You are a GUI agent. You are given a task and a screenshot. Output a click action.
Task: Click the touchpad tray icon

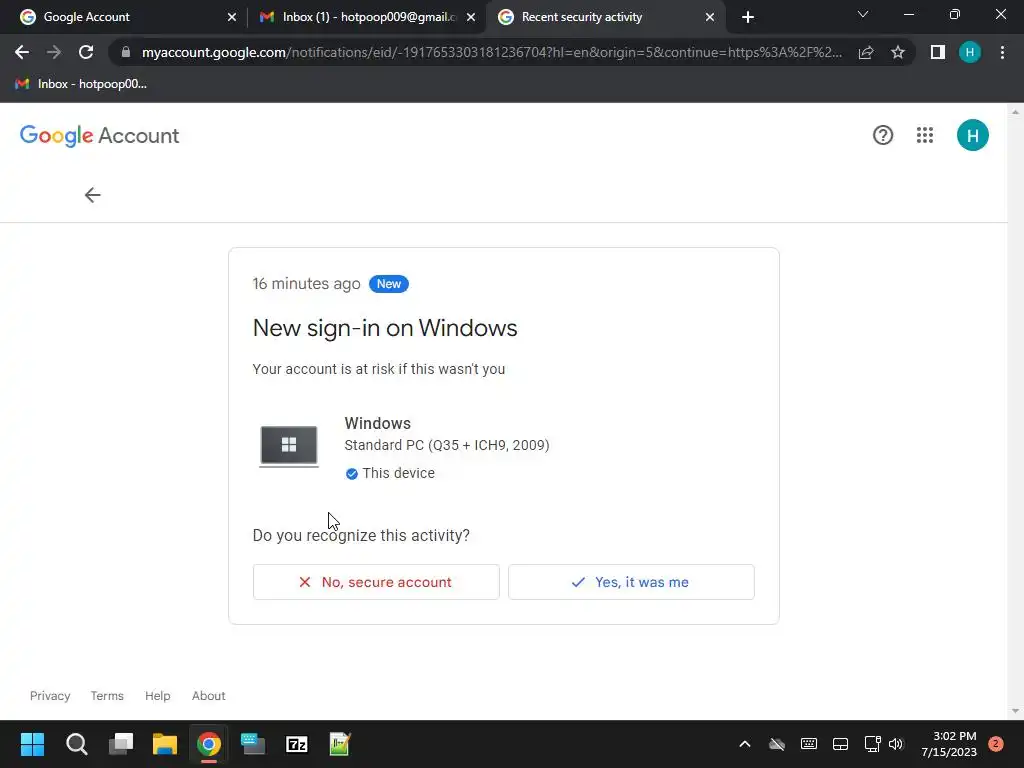click(840, 744)
